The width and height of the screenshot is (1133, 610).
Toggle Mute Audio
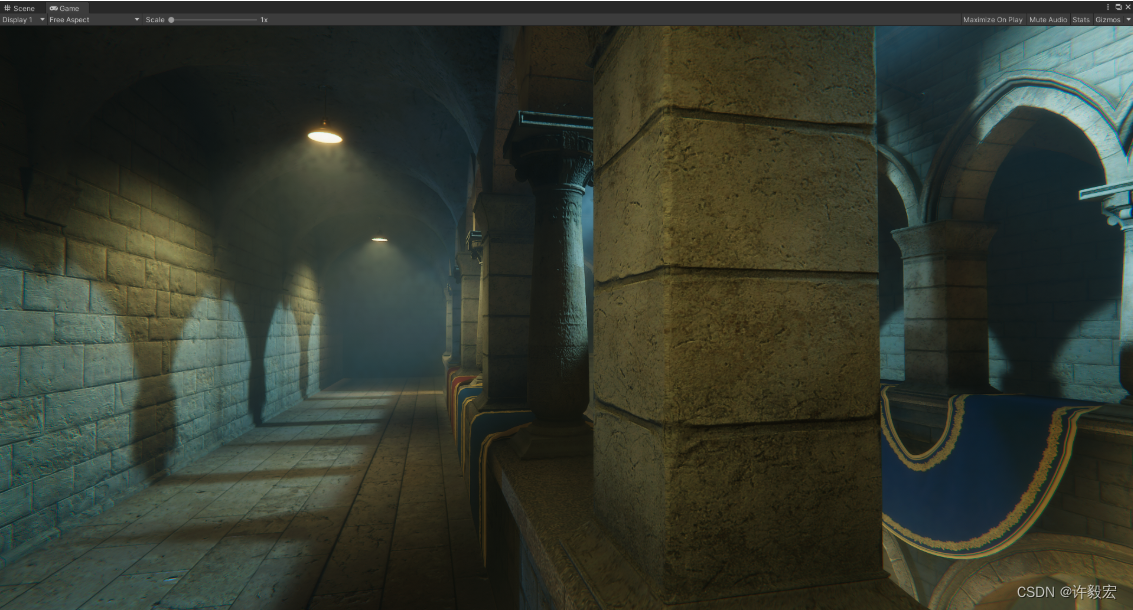1046,19
